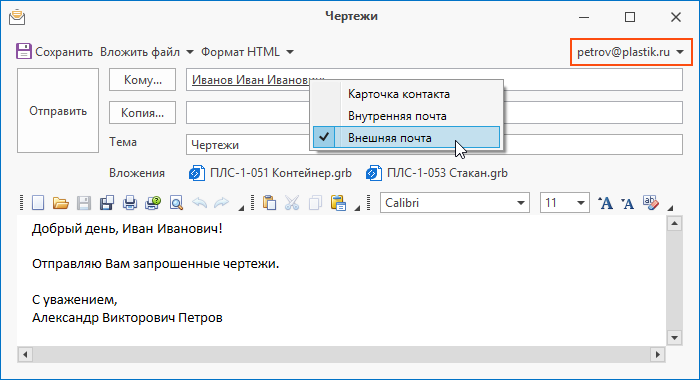Click the Save floppy icon labeled Сохранить
Viewport: 700px width, 380px height.
point(24,51)
